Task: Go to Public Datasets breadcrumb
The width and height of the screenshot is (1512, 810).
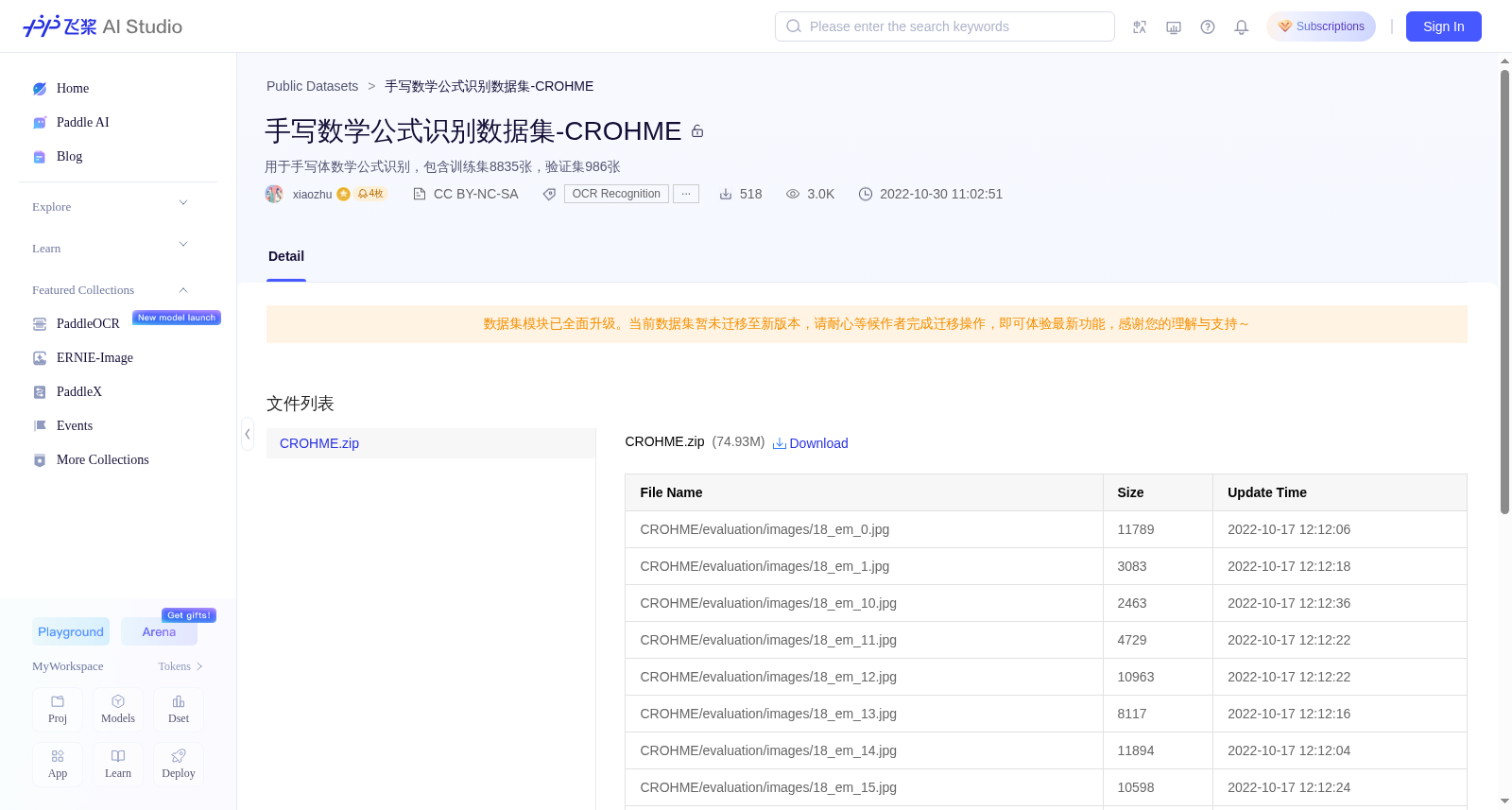Action: (312, 86)
